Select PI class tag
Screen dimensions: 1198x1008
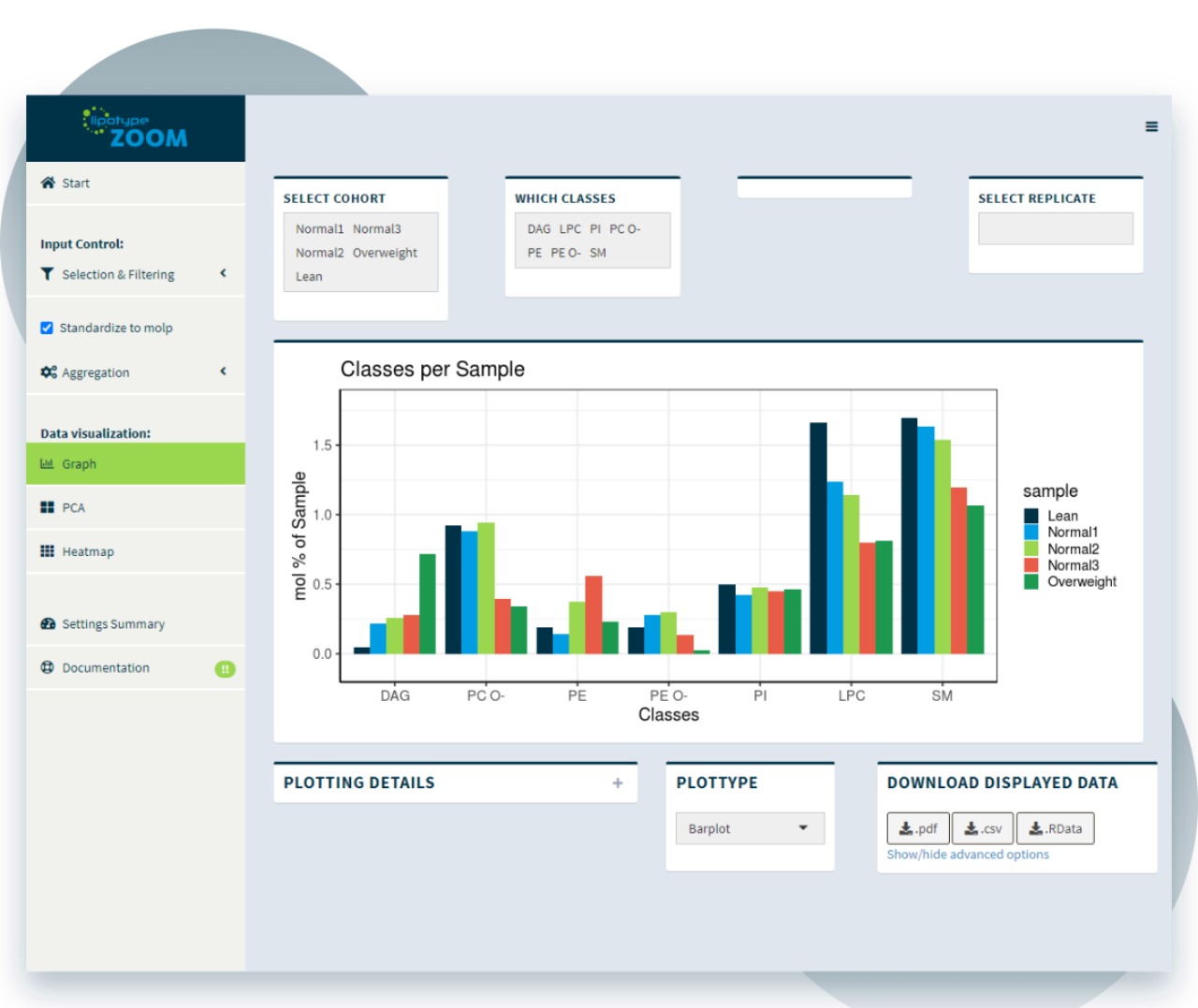point(595,228)
